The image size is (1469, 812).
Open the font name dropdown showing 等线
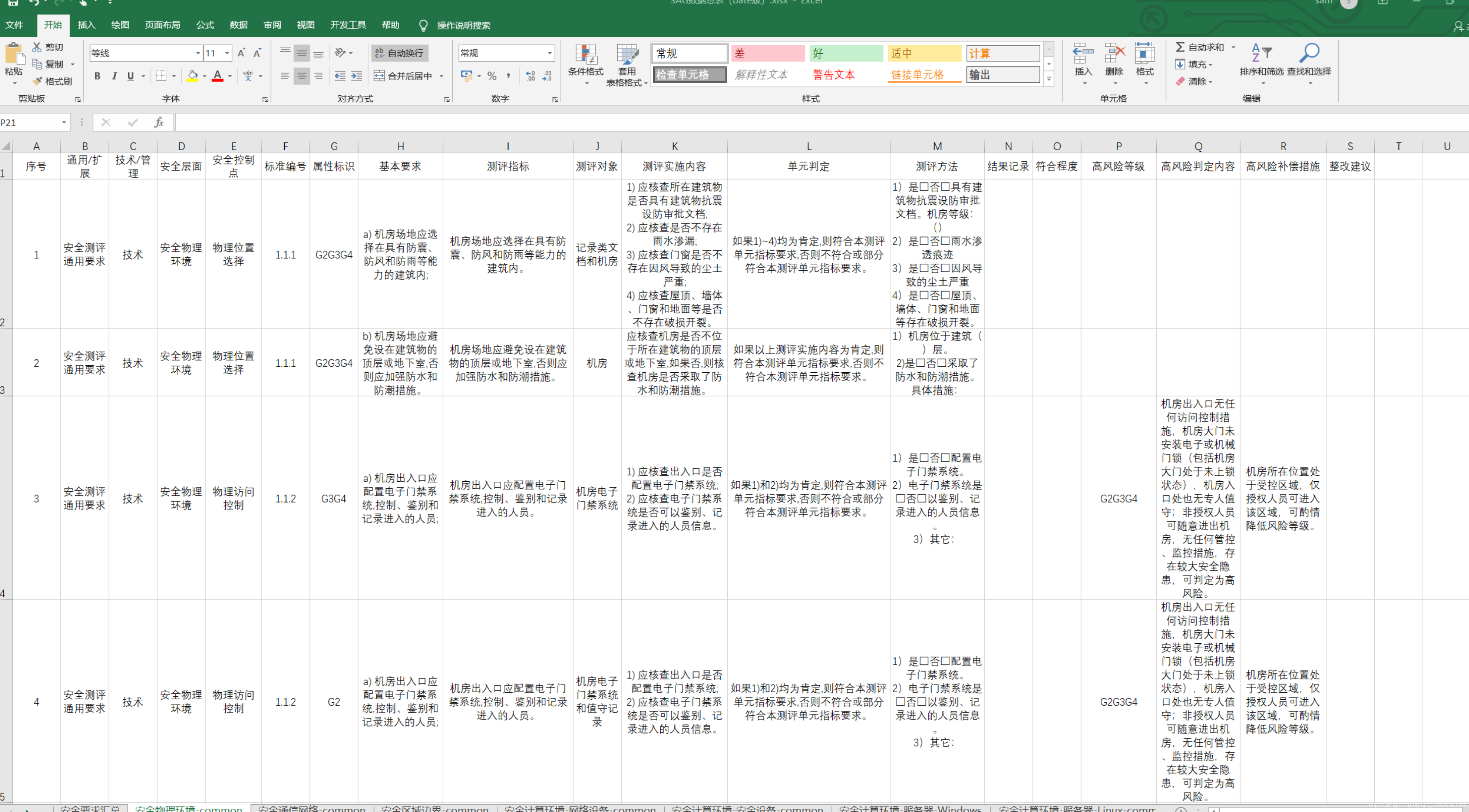(198, 53)
